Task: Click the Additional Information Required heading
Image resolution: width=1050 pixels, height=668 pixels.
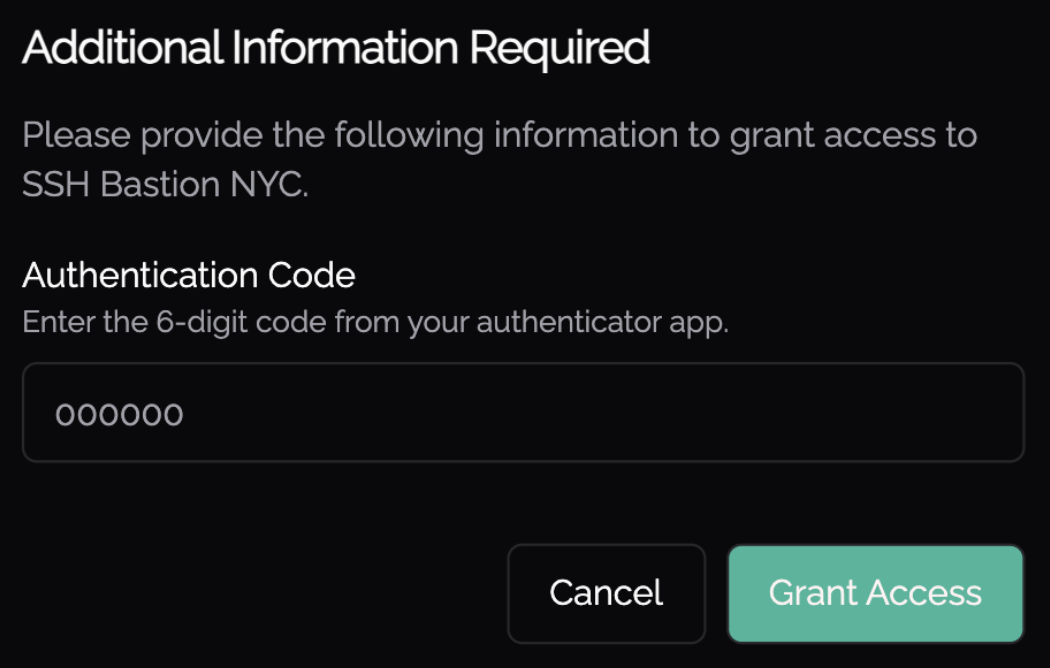Action: pyautogui.click(x=336, y=48)
